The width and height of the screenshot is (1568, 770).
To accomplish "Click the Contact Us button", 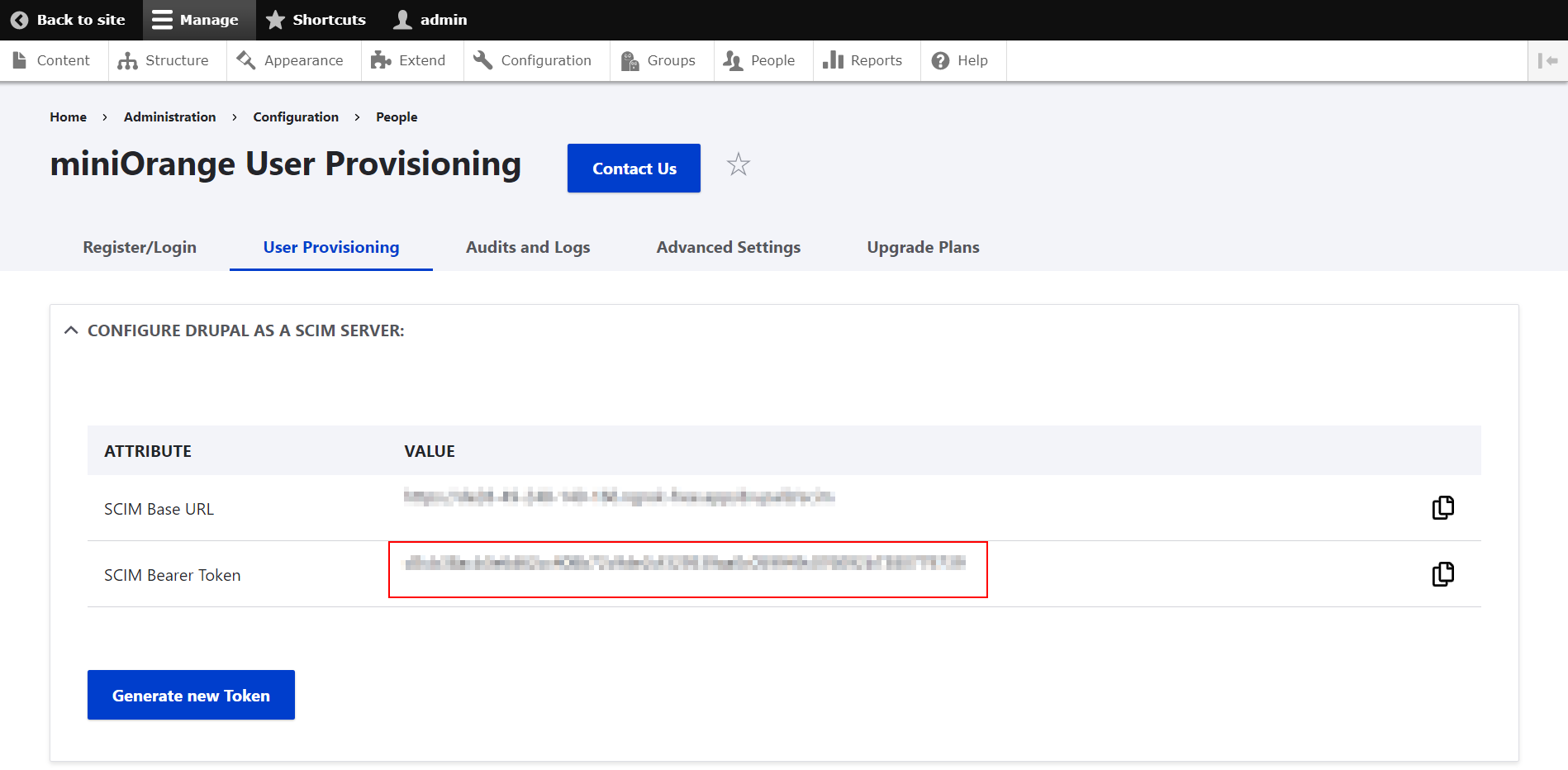I will (634, 169).
